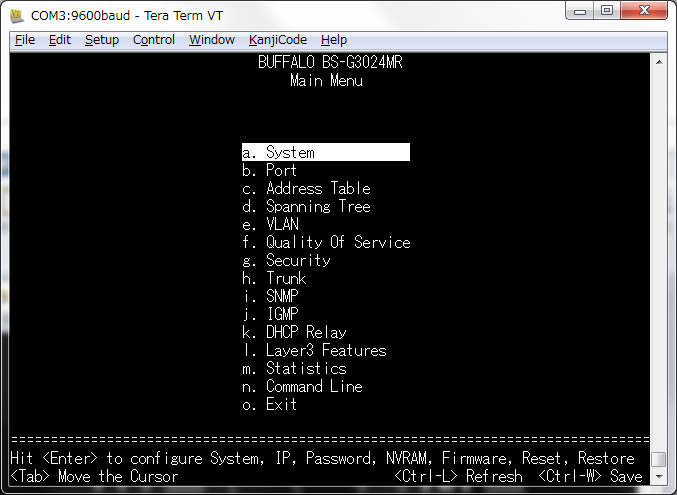Select 'a. System' menu entry

tap(326, 152)
